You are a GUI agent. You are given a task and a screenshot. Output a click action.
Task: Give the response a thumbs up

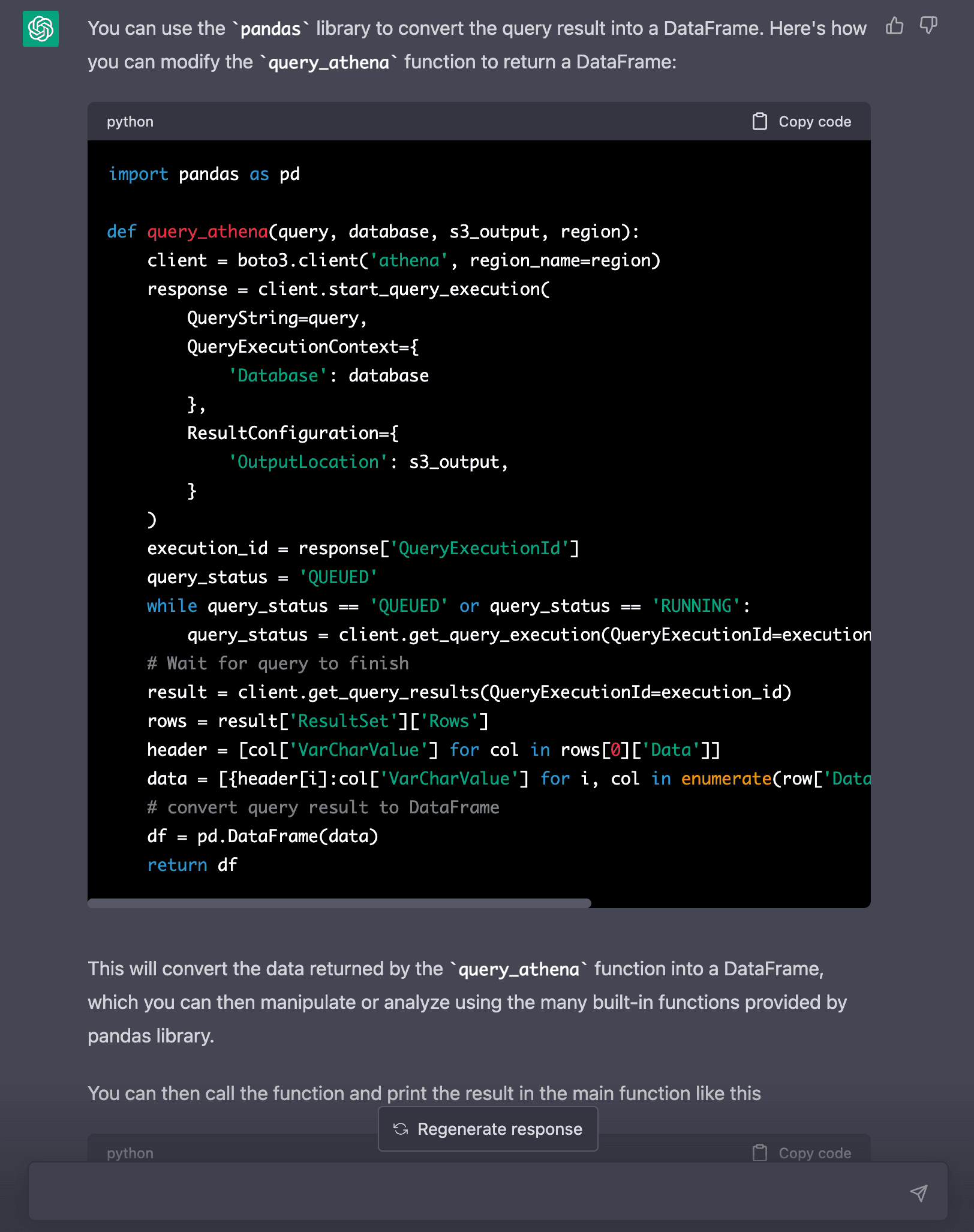(894, 26)
